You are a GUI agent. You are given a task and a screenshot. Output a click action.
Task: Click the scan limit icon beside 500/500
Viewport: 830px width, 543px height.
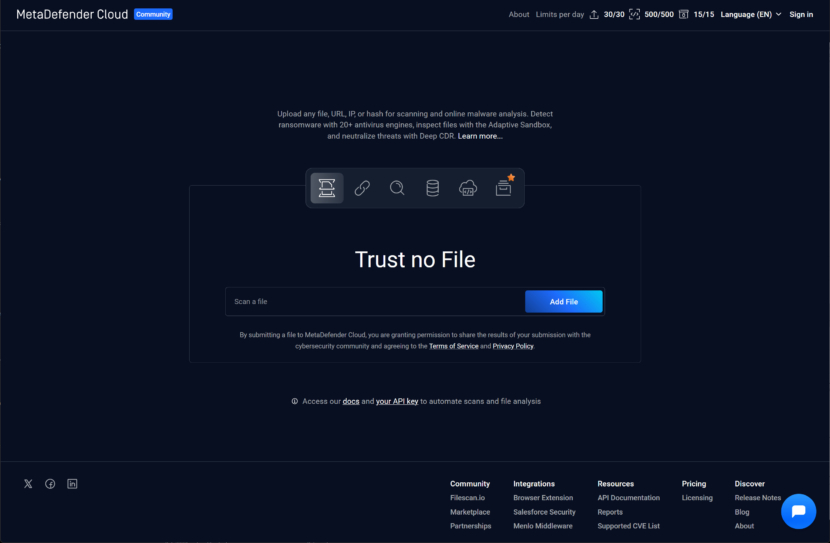point(634,14)
